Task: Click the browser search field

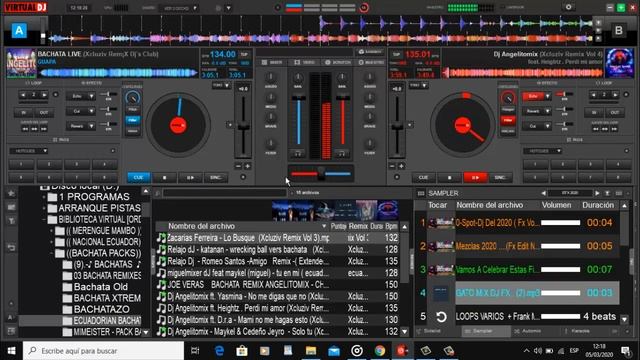Action: 224,193
